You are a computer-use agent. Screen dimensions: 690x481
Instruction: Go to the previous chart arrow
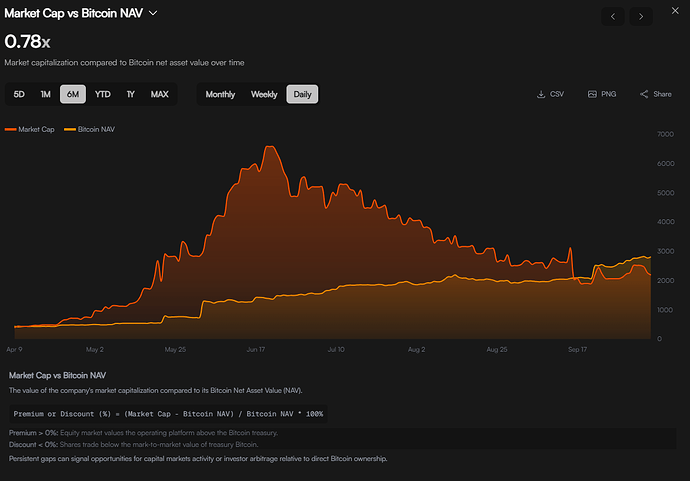click(x=613, y=16)
